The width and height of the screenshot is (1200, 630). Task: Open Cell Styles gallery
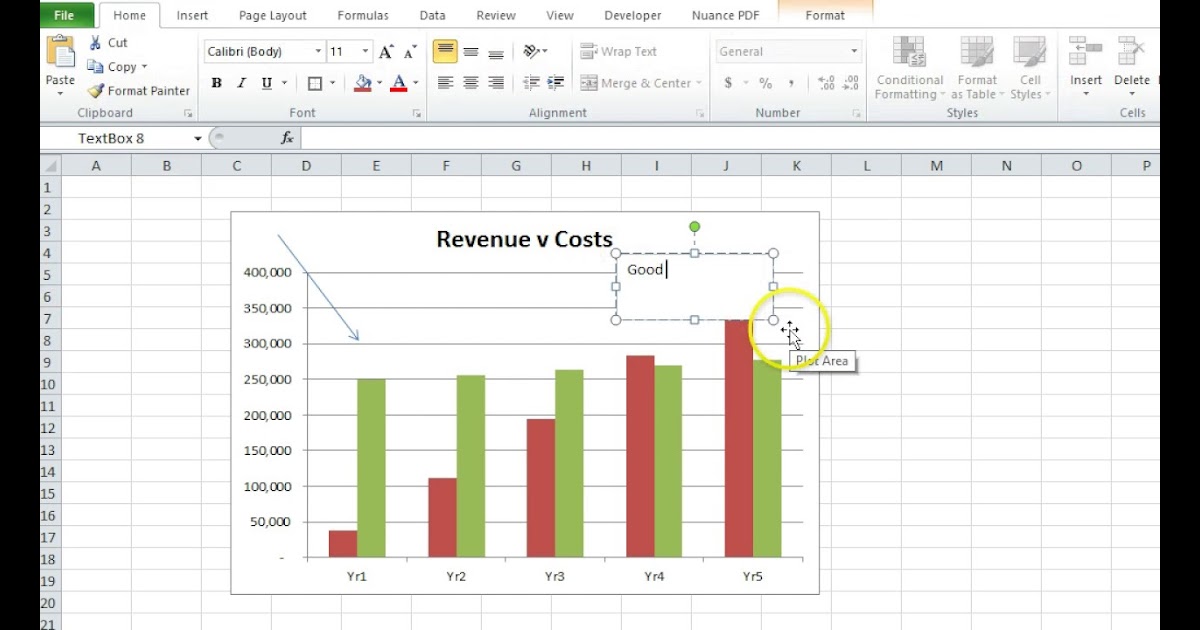[1028, 68]
